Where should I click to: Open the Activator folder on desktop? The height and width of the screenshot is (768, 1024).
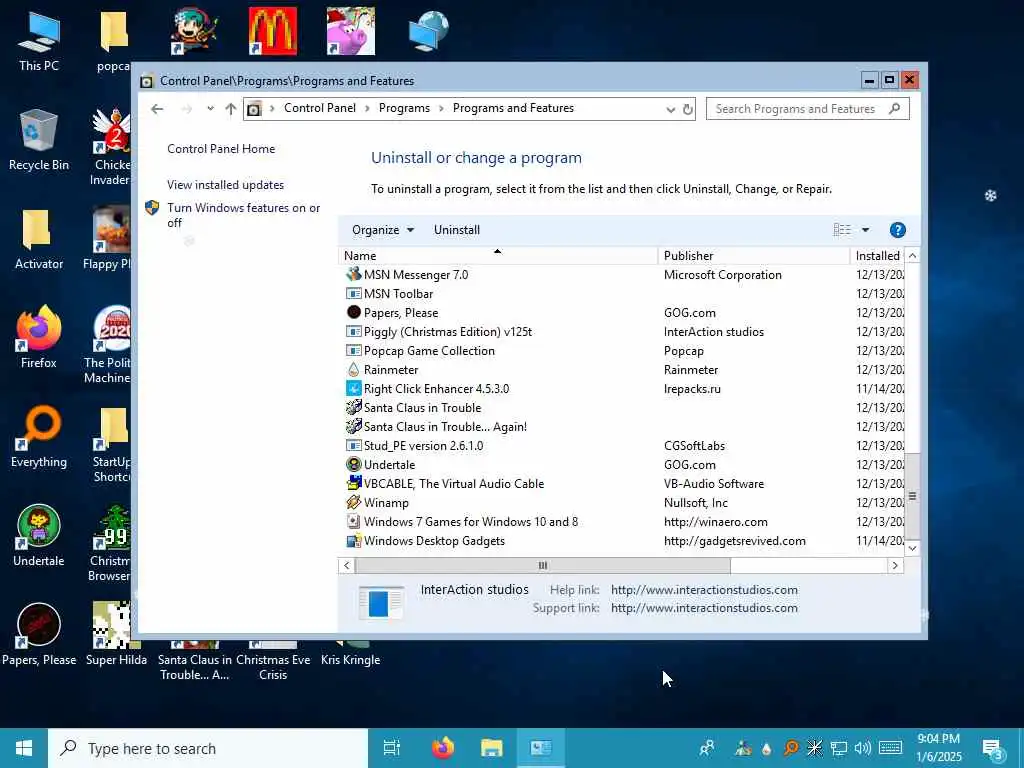[39, 239]
